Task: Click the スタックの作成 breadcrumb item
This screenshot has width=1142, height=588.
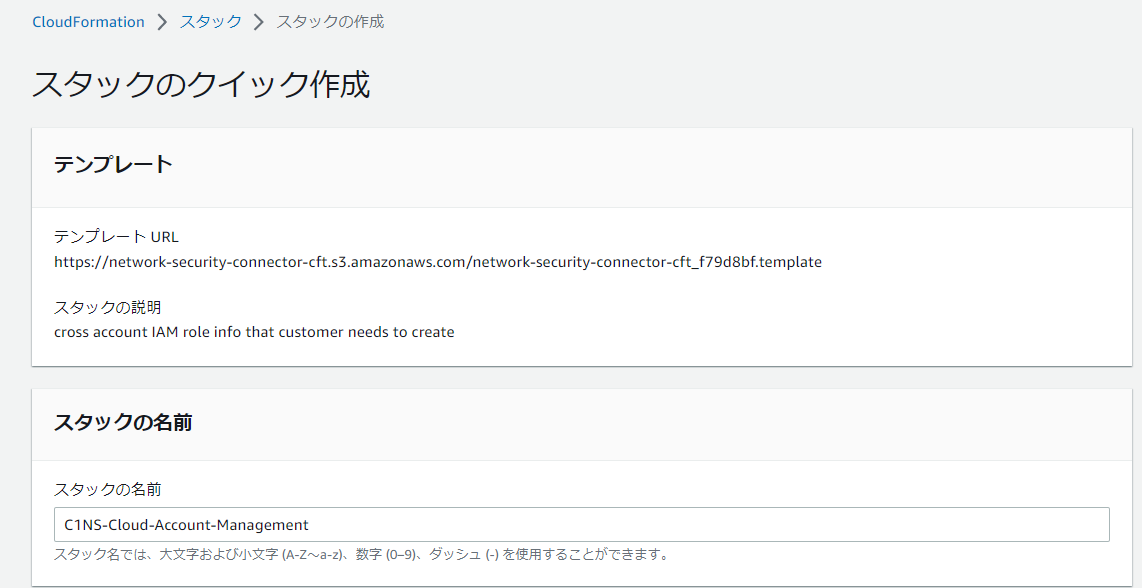Action: coord(330,22)
